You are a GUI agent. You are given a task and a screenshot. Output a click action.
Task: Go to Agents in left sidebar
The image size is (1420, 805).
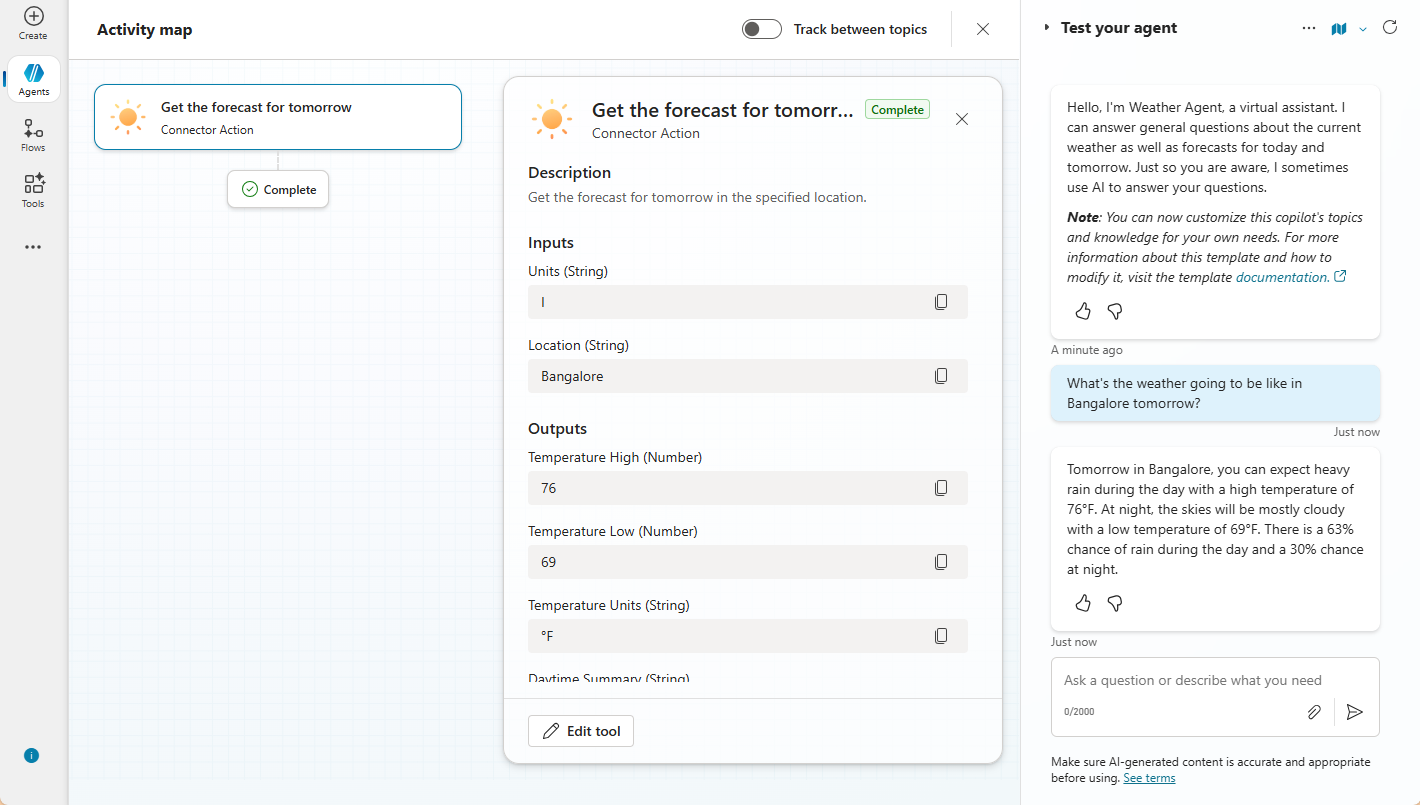34,79
